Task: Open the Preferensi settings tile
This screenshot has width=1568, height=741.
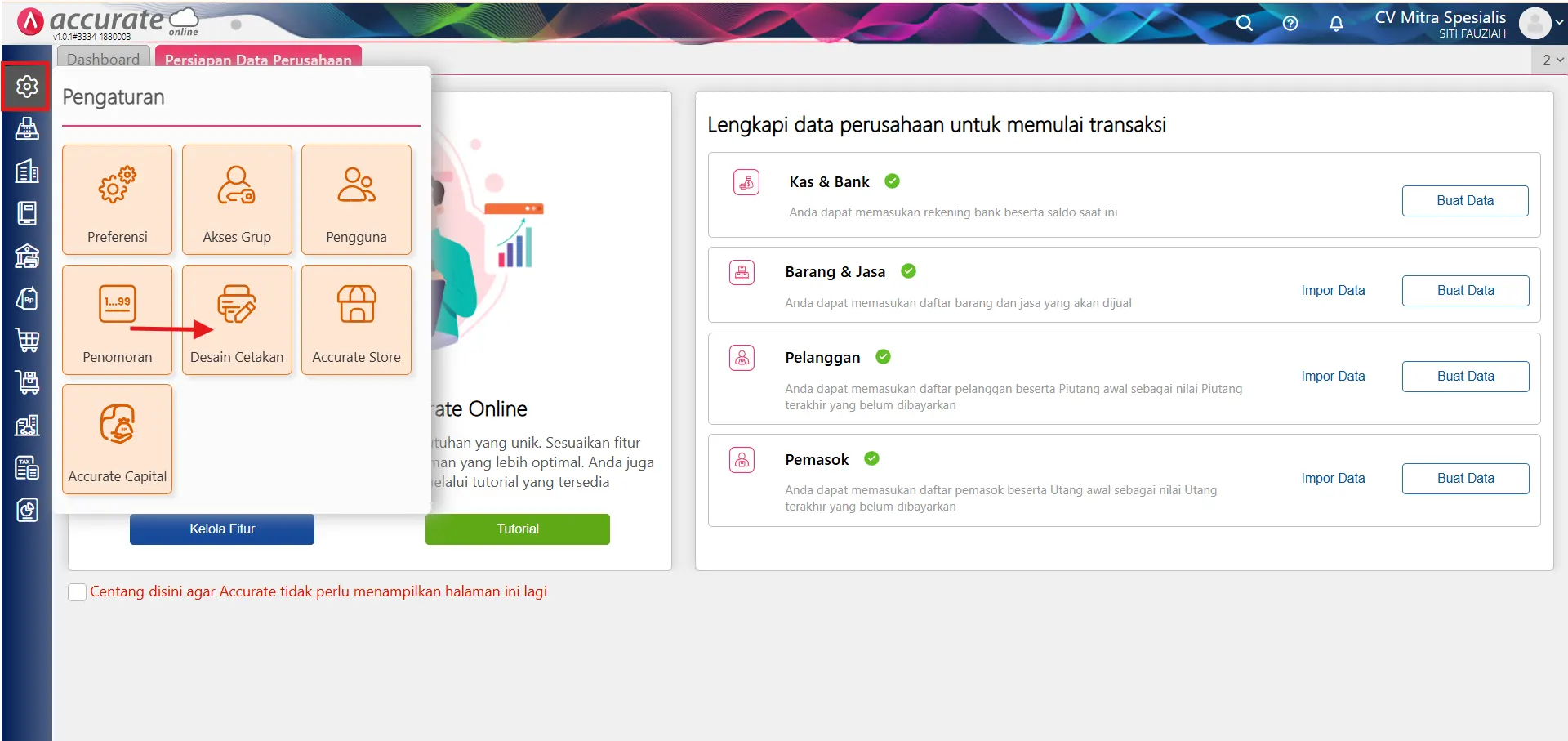Action: click(117, 199)
